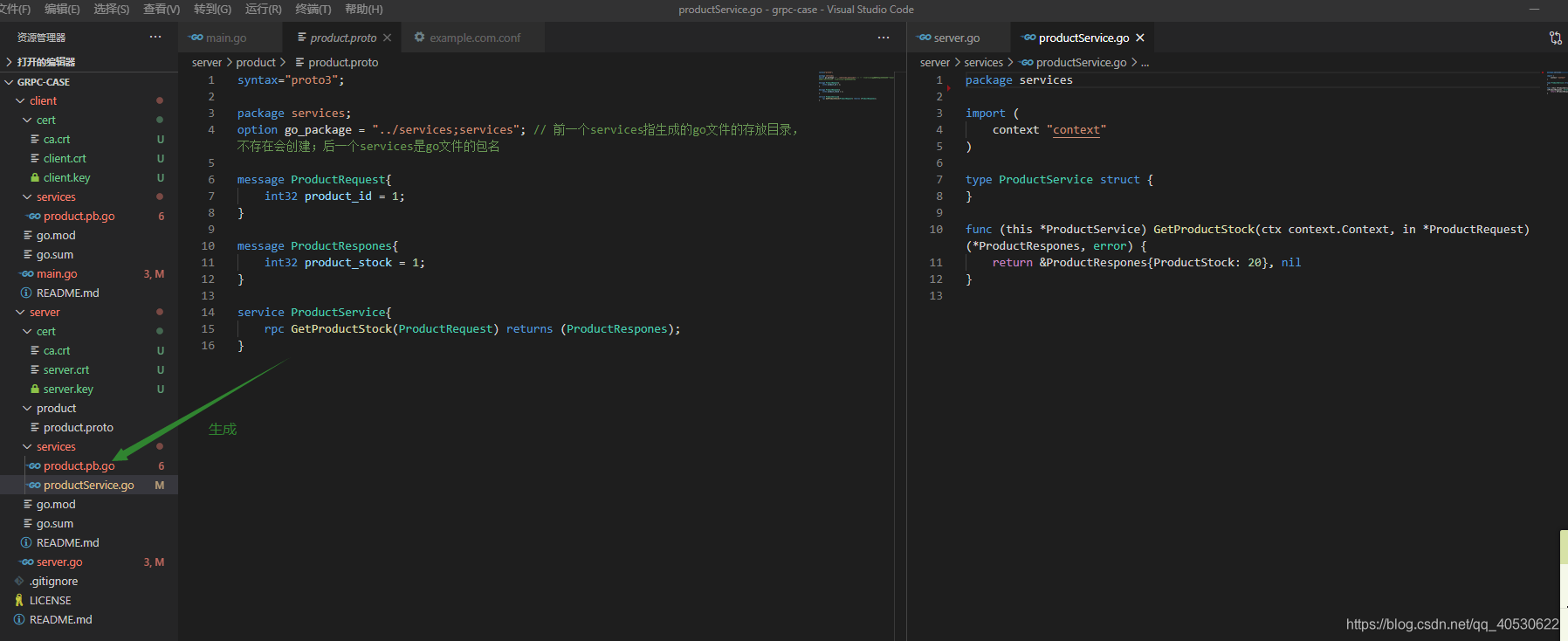Open the View (查看) menu

162,9
